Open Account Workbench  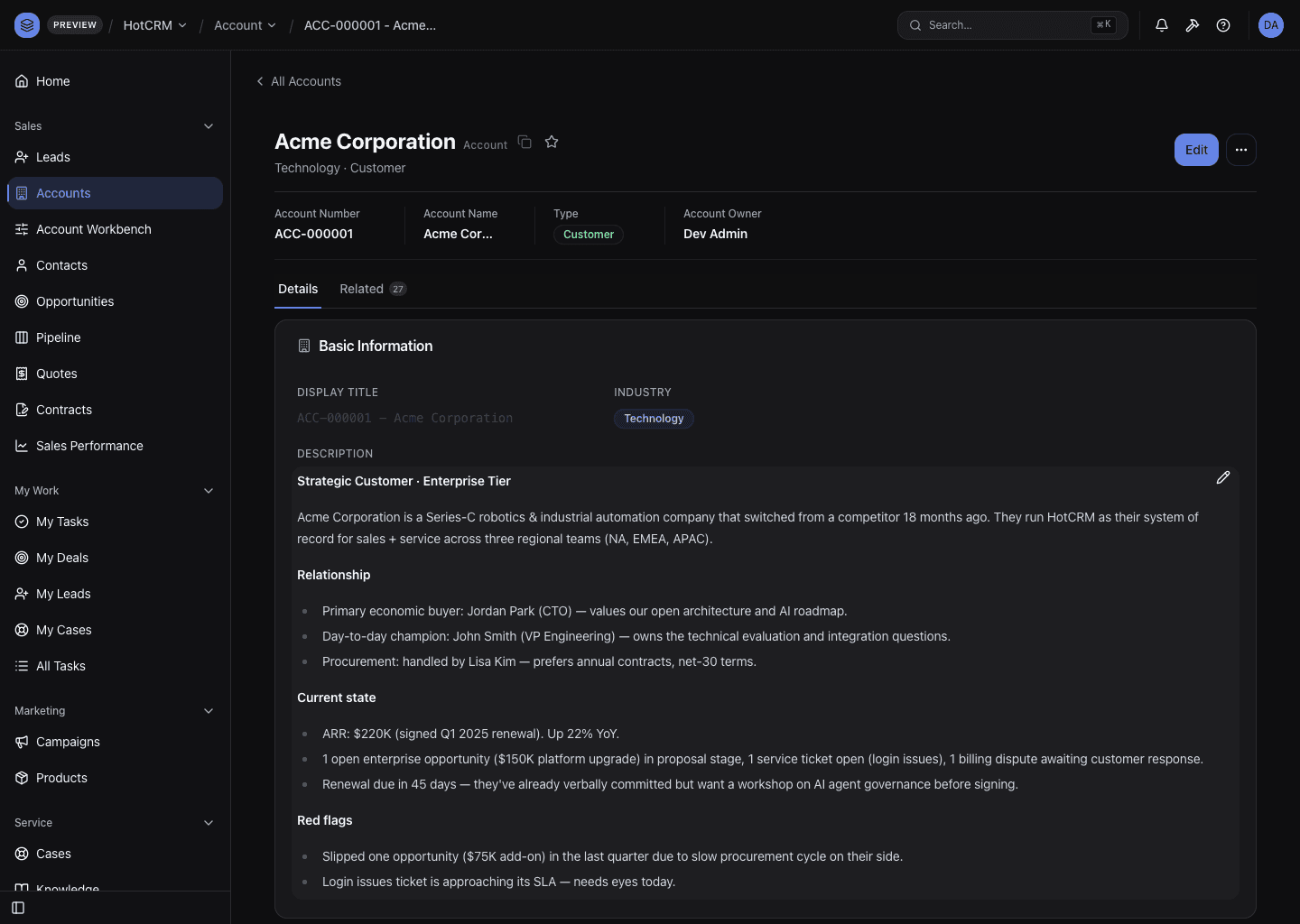[115, 229]
